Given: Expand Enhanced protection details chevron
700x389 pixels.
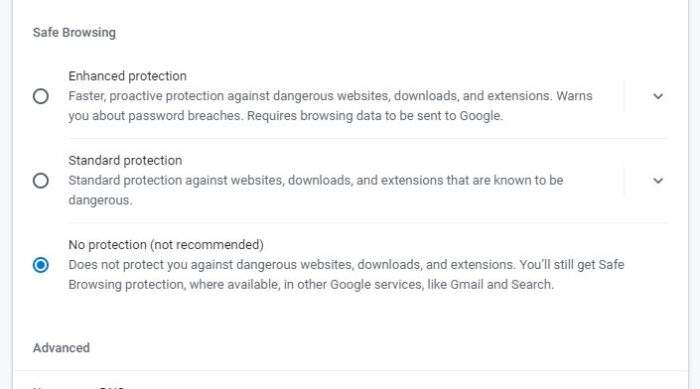Looking at the screenshot, I should coord(658,96).
